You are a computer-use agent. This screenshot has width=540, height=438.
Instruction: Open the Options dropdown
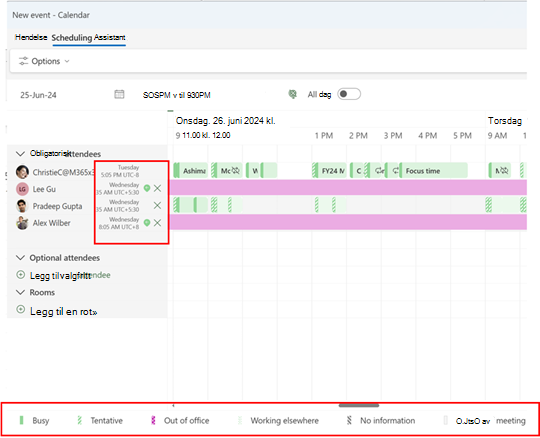[x=44, y=61]
